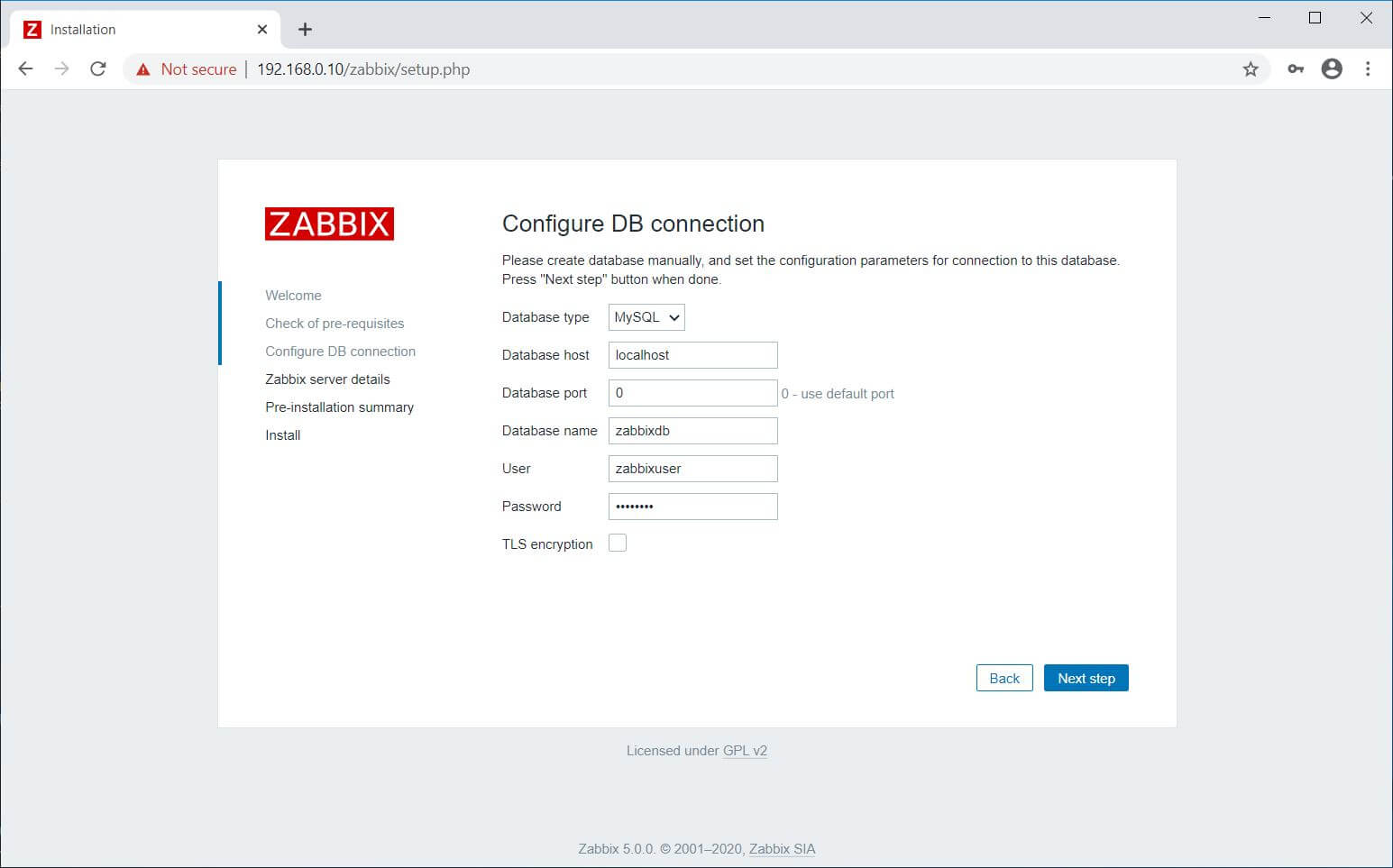Click into the Password field

click(x=692, y=507)
